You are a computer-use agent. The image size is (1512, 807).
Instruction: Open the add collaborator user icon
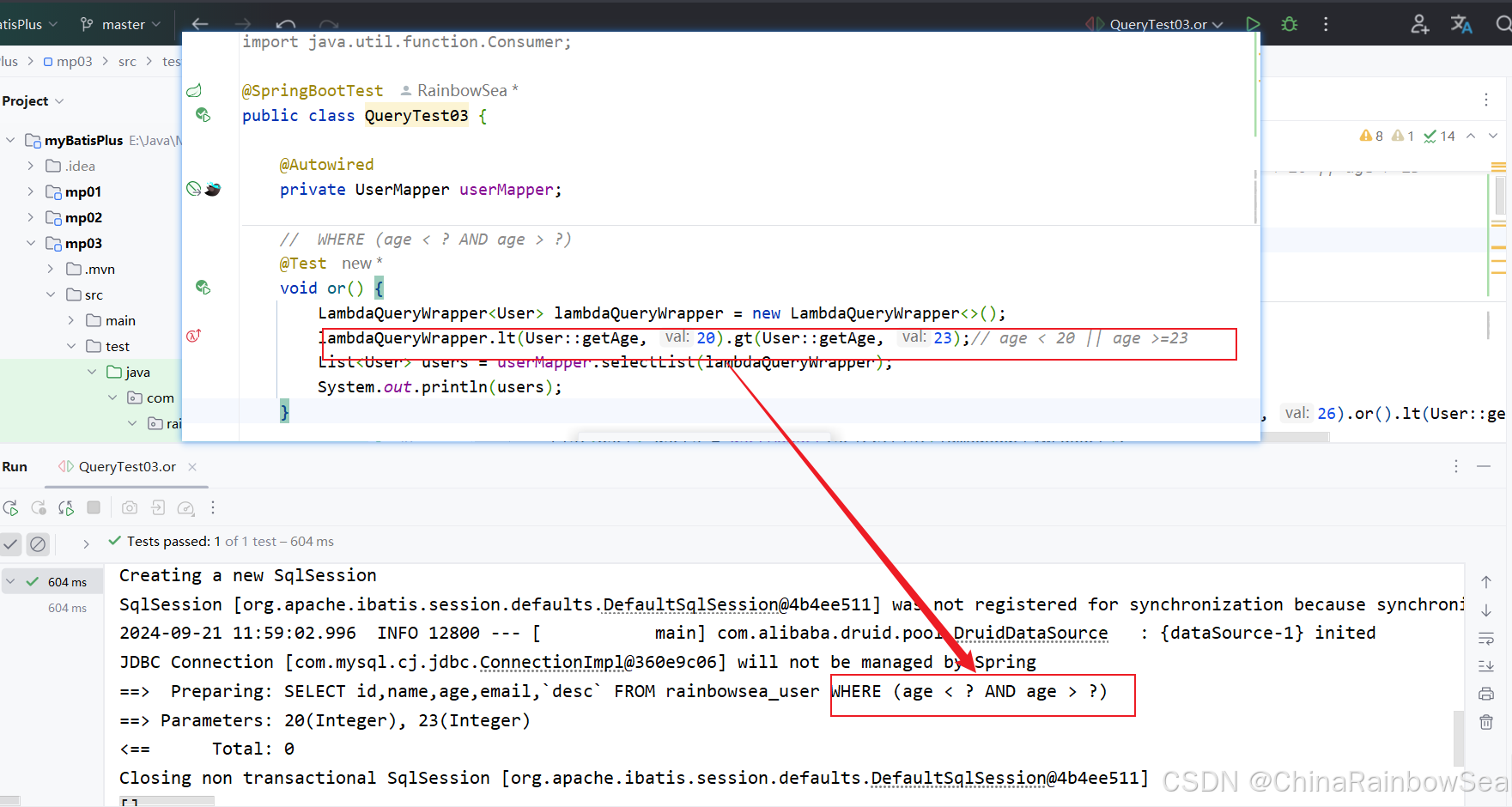click(x=1419, y=24)
